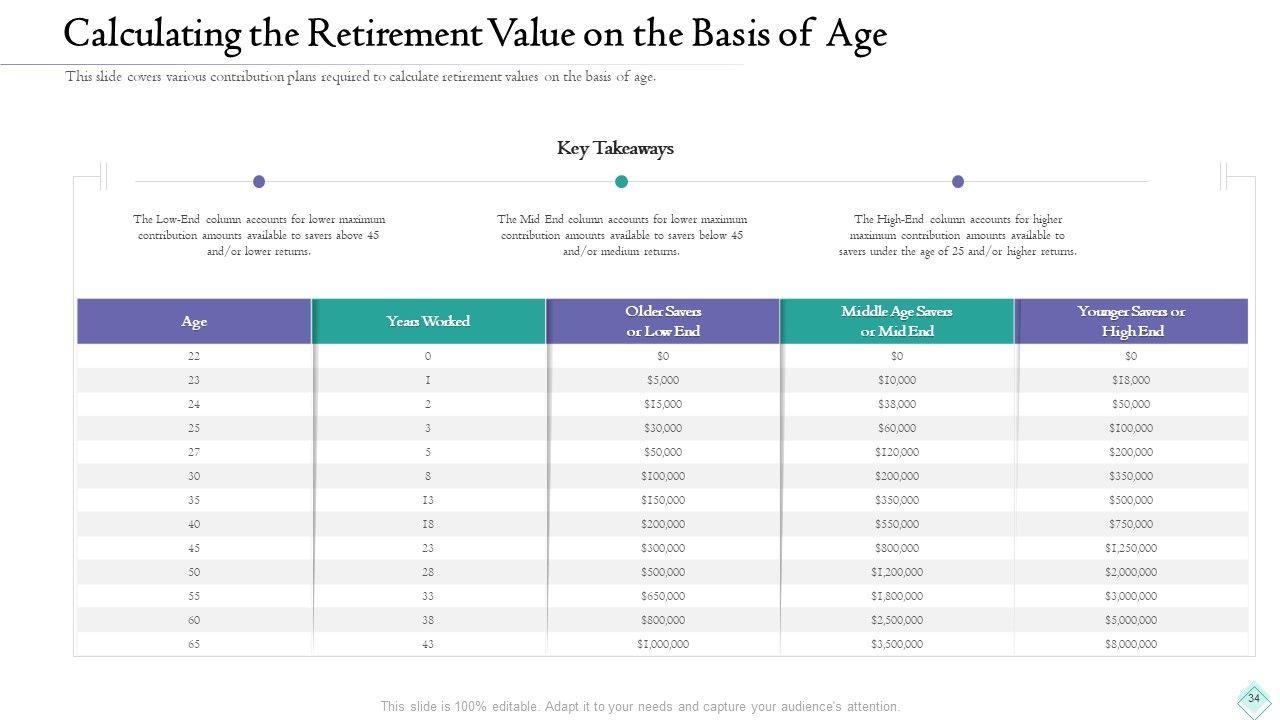Select the Years Worked column header
The width and height of the screenshot is (1280, 720).
tap(428, 322)
